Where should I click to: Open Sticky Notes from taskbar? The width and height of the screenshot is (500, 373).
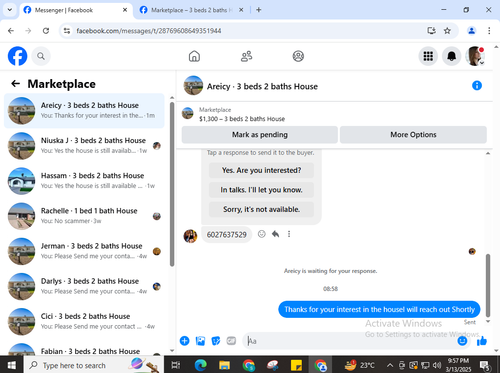pyautogui.click(x=296, y=365)
